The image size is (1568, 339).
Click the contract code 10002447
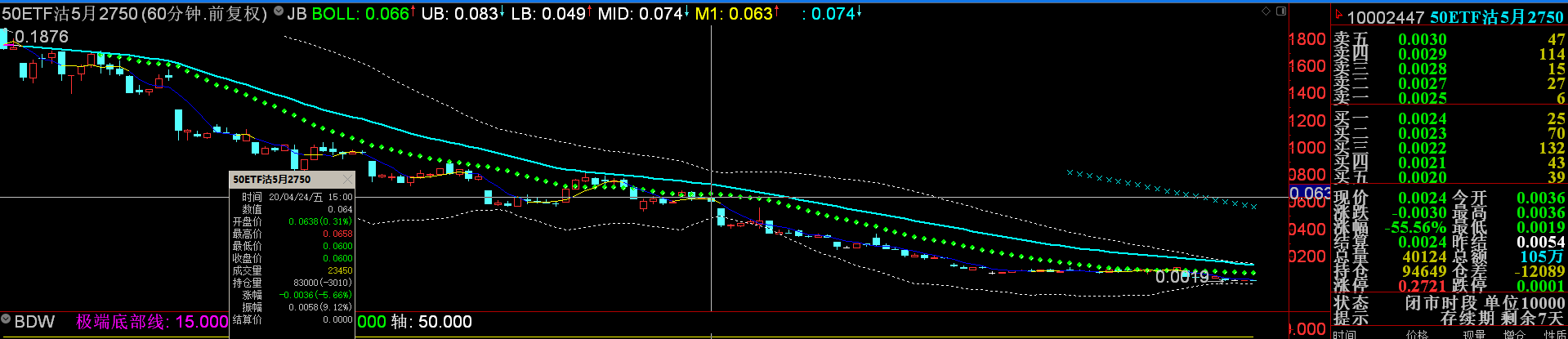click(x=1386, y=17)
